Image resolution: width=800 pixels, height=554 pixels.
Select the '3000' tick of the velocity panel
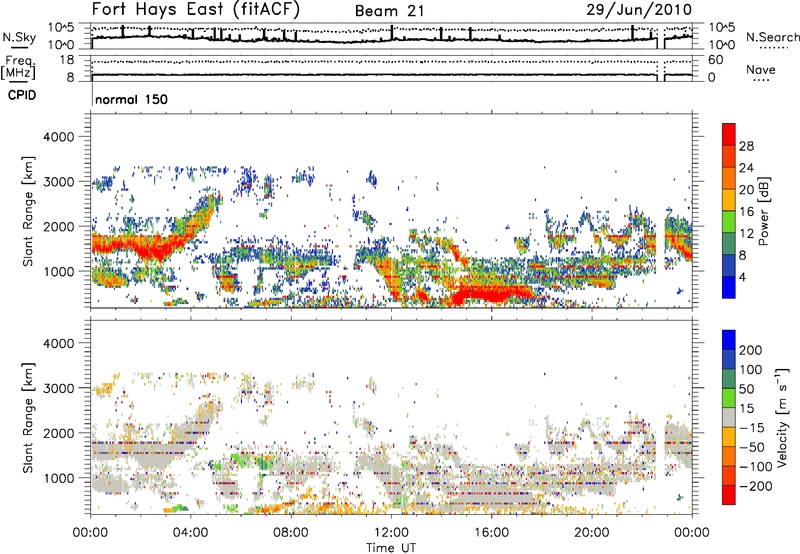click(59, 388)
